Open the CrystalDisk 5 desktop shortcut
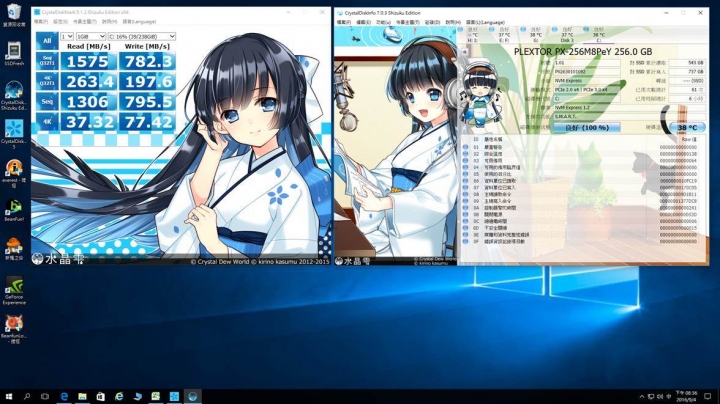Screen dimensions: 720x404 pyautogui.click(x=14, y=134)
